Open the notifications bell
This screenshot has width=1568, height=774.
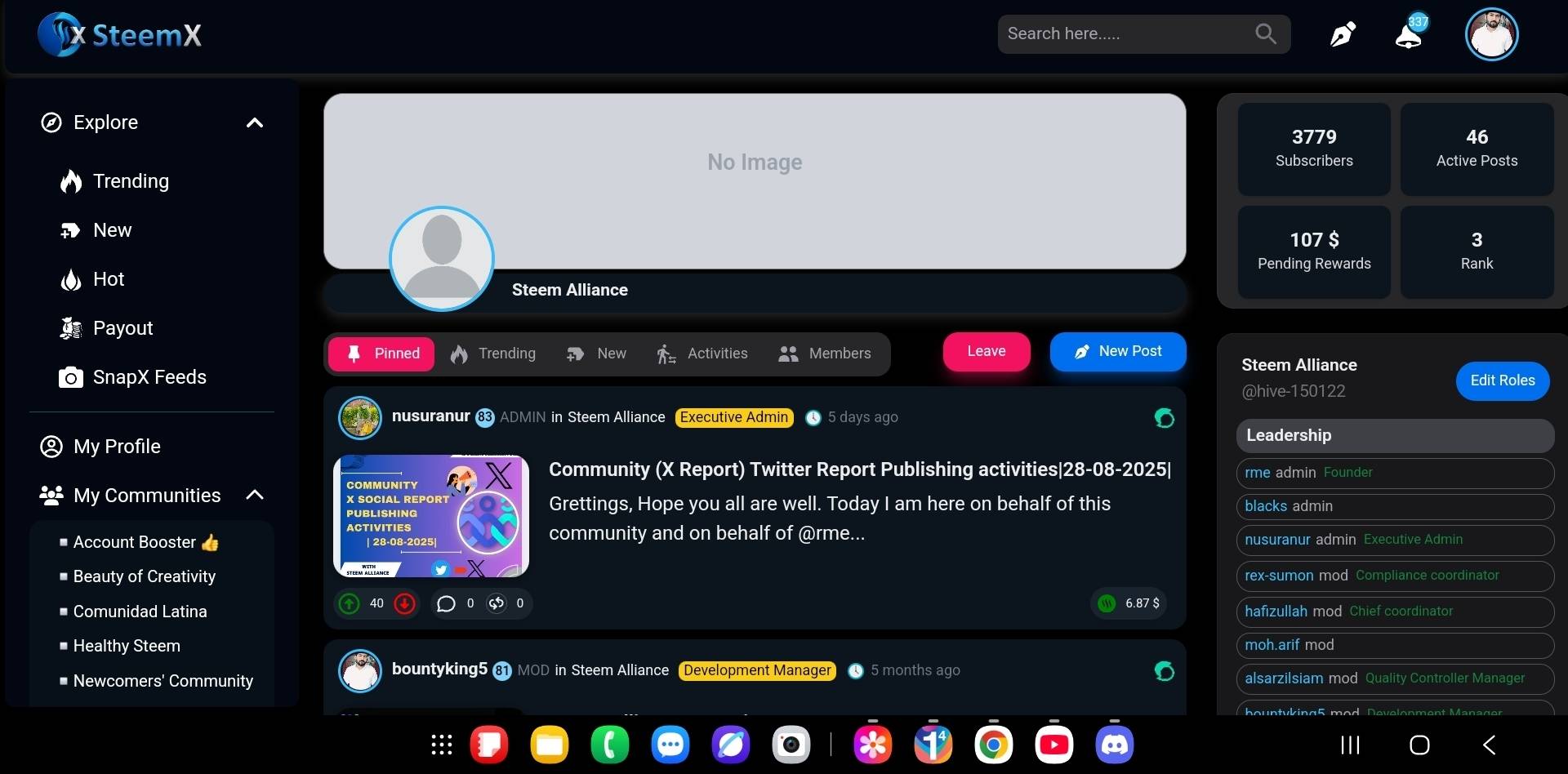pyautogui.click(x=1410, y=34)
